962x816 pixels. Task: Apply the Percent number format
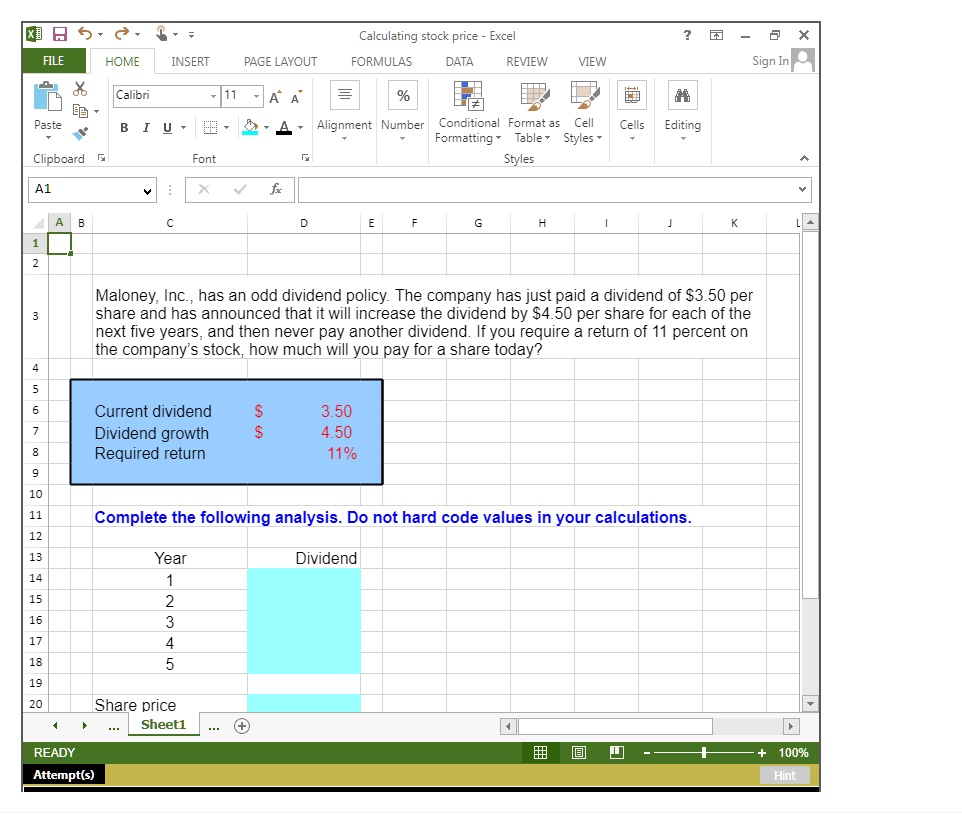tap(402, 95)
